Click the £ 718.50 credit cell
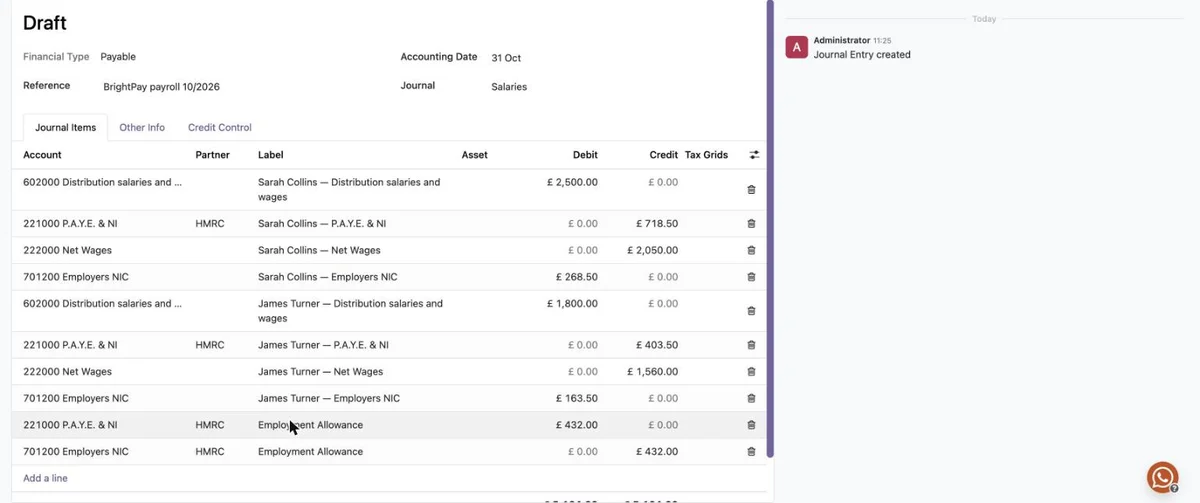 [x=657, y=224]
